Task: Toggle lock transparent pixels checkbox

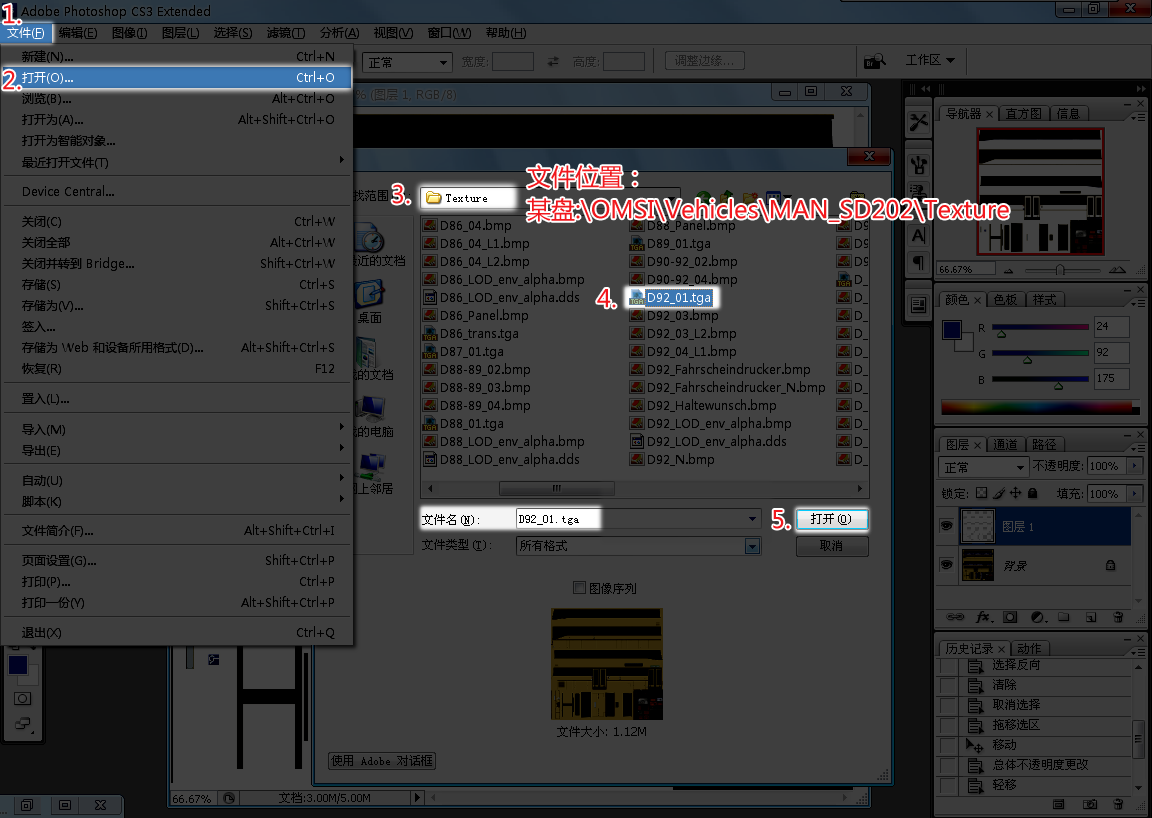Action: [x=982, y=493]
